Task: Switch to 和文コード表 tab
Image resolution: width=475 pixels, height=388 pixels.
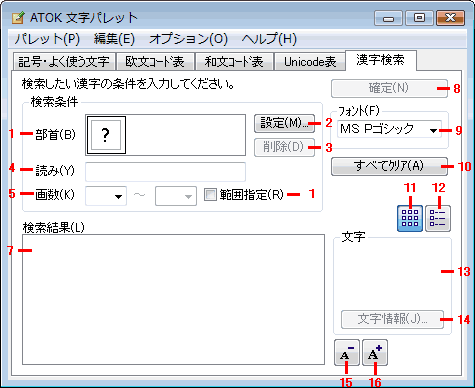Action: click(x=234, y=62)
